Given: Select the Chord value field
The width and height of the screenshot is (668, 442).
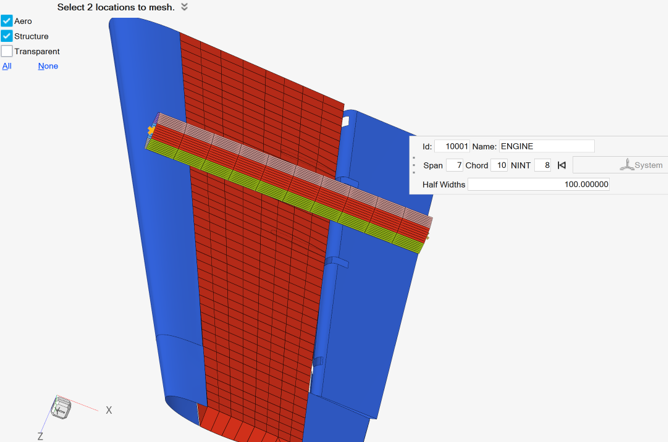Looking at the screenshot, I should 500,165.
